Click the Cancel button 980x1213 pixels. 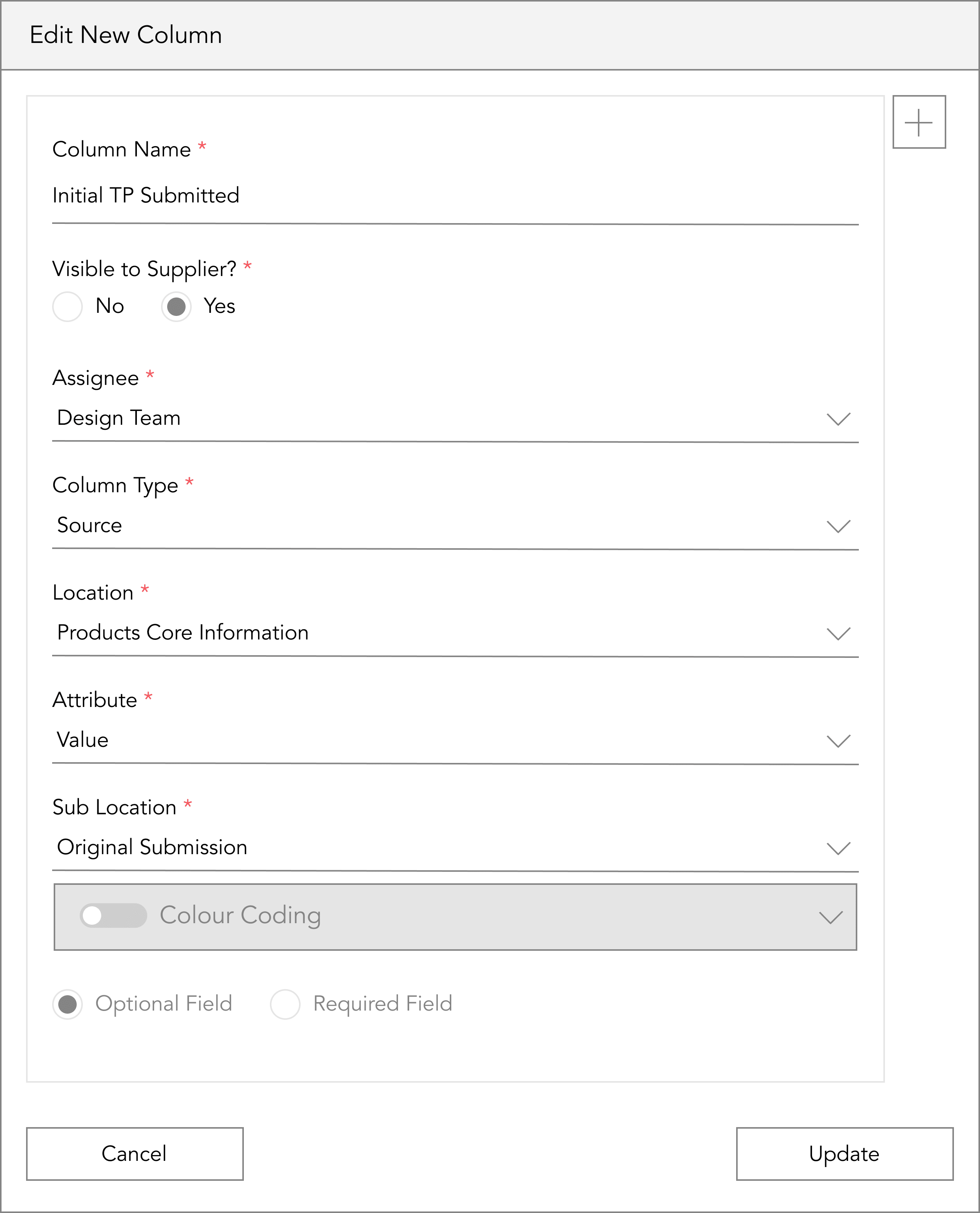135,1154
